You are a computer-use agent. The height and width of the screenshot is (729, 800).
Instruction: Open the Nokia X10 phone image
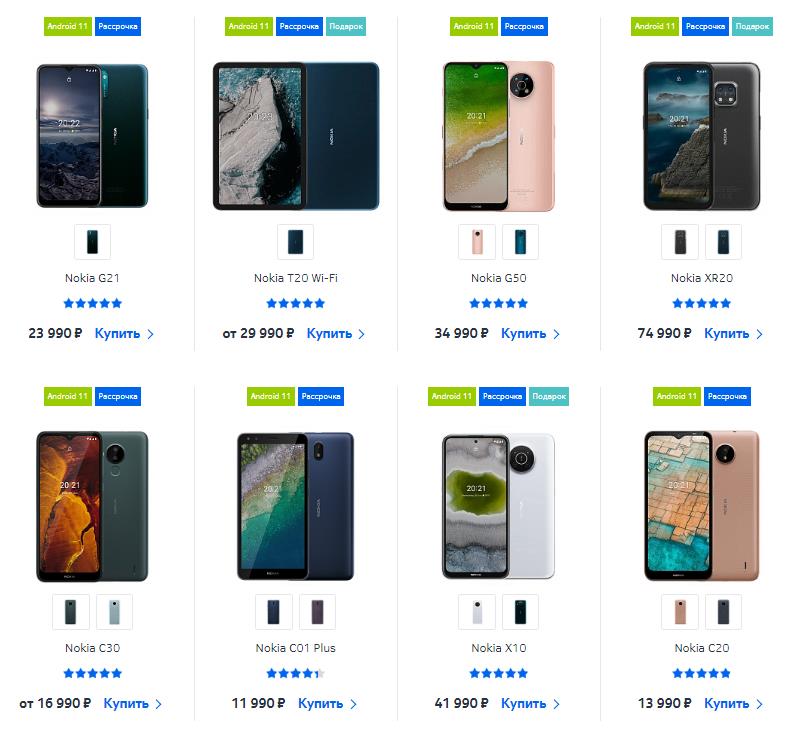click(x=498, y=506)
